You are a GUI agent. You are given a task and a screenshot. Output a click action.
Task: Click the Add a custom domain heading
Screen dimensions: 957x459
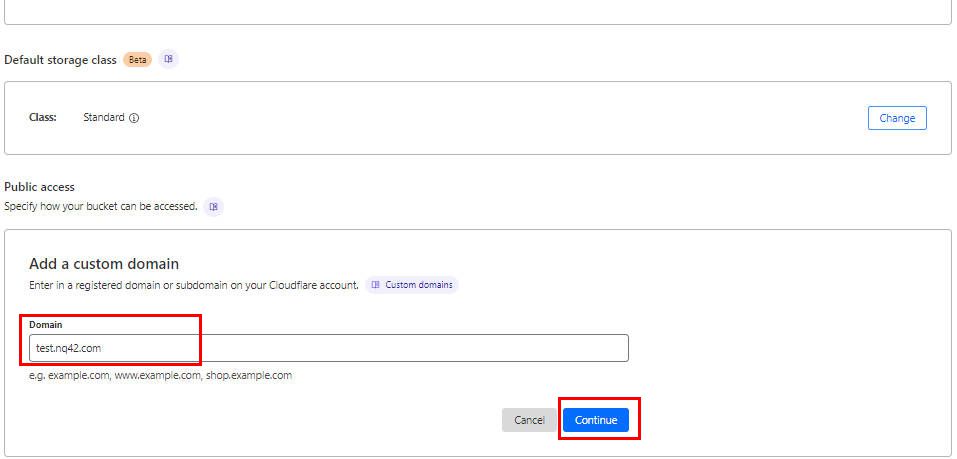(x=104, y=264)
